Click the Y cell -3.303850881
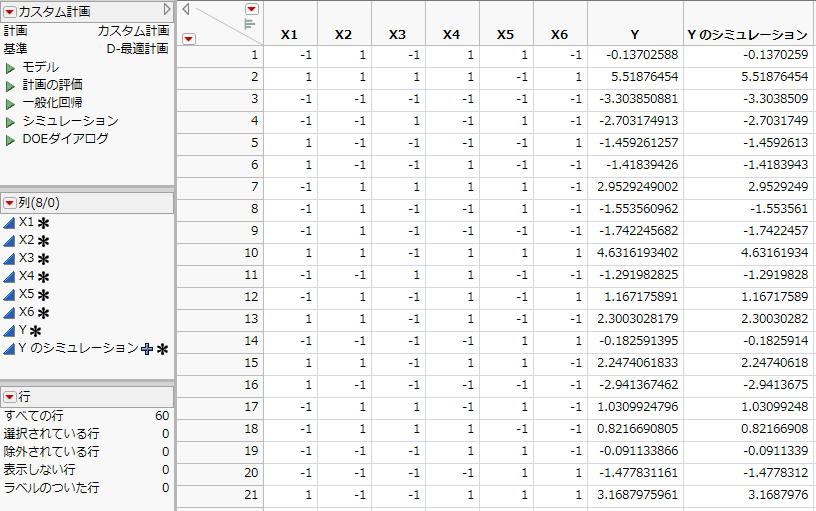This screenshot has width=816, height=511. pos(635,99)
